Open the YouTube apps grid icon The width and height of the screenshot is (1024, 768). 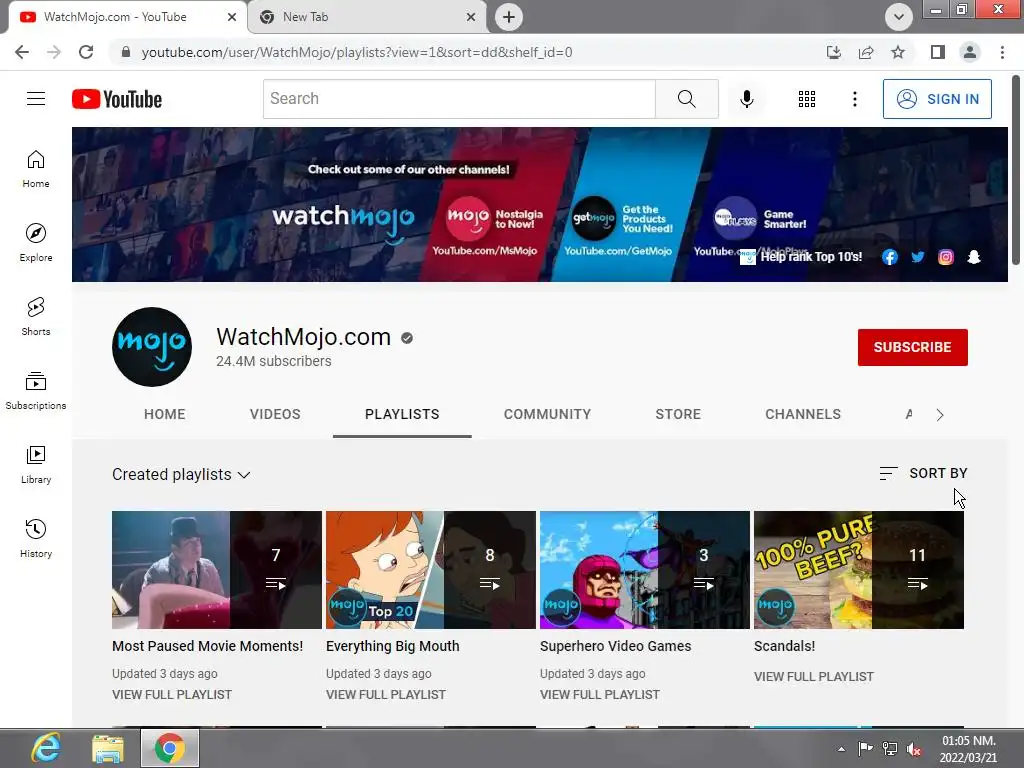point(807,99)
